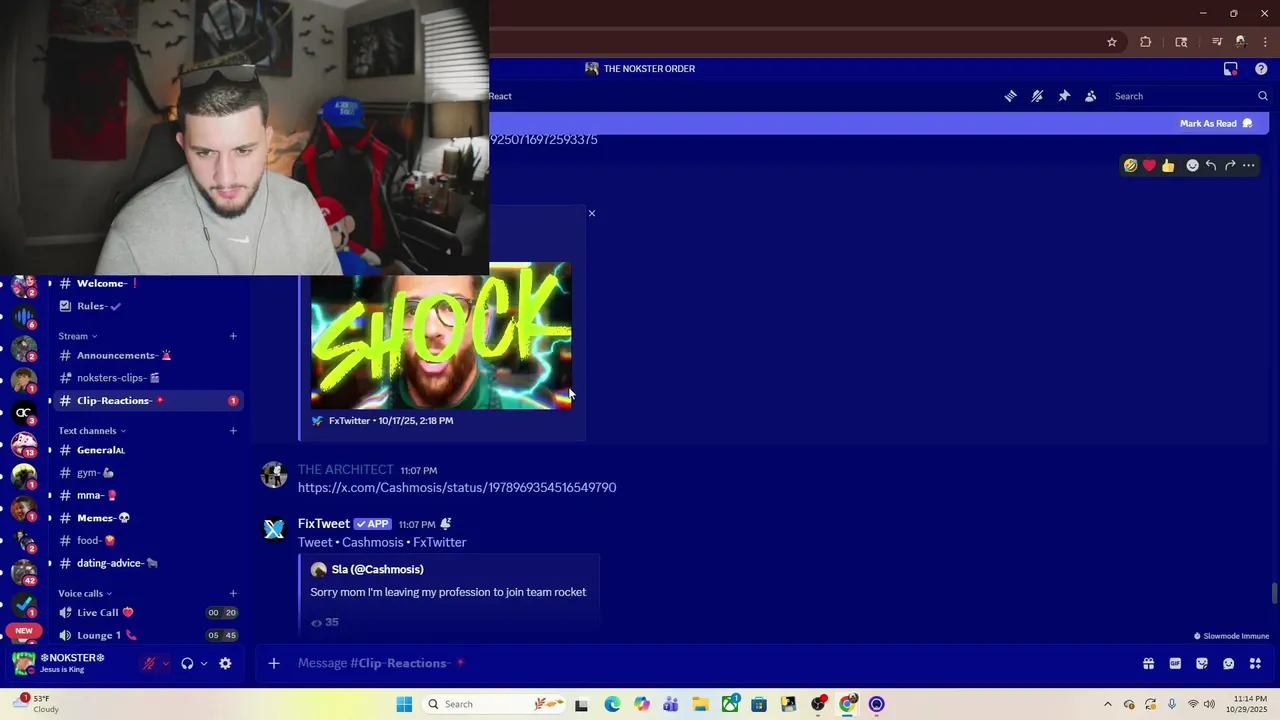Open the gym channel
This screenshot has width=1280, height=720.
click(x=148, y=473)
